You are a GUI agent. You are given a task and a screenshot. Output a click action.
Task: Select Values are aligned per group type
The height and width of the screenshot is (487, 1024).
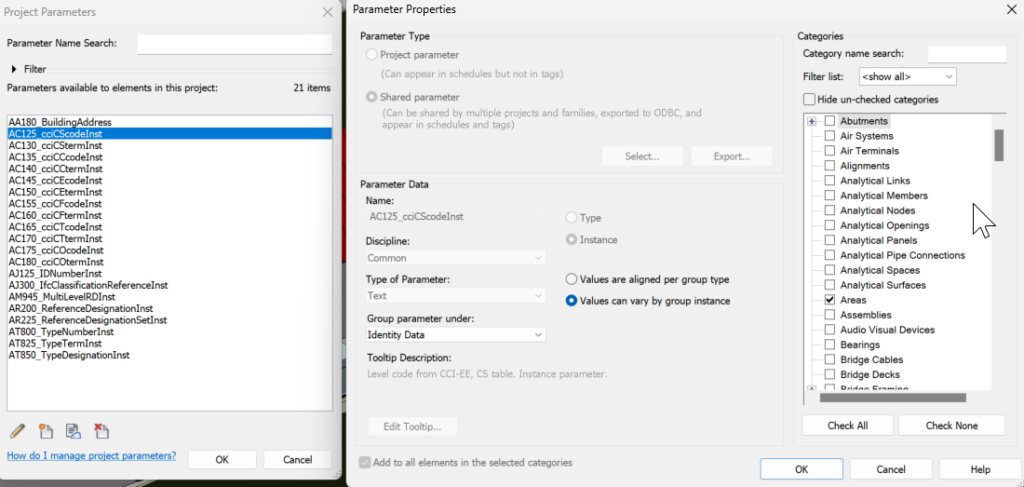point(571,279)
